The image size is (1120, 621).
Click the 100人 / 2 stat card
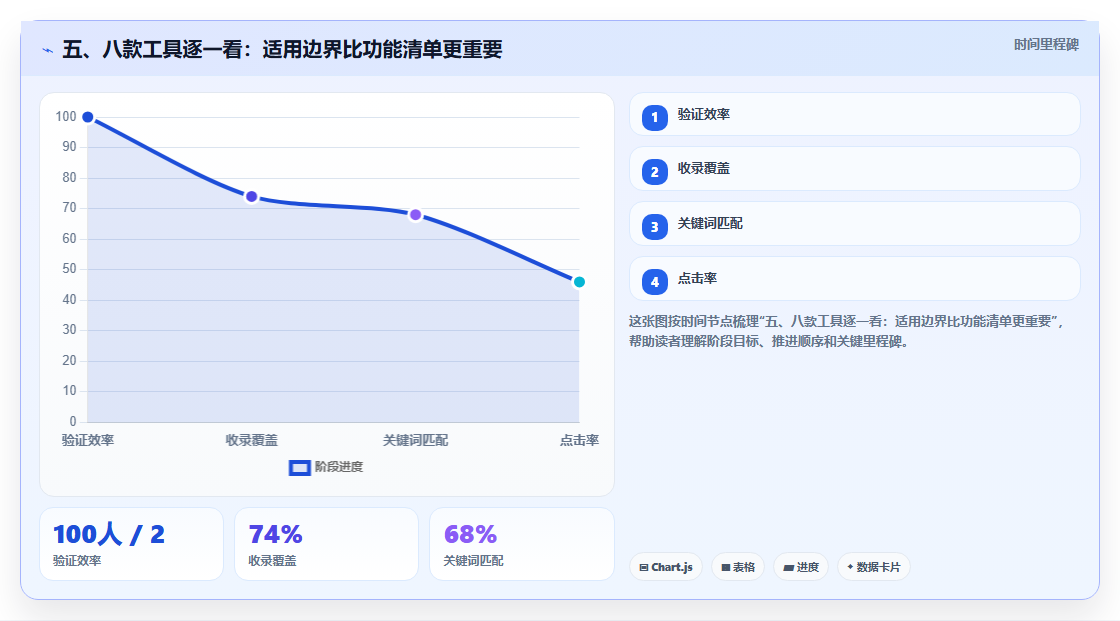[x=131, y=544]
